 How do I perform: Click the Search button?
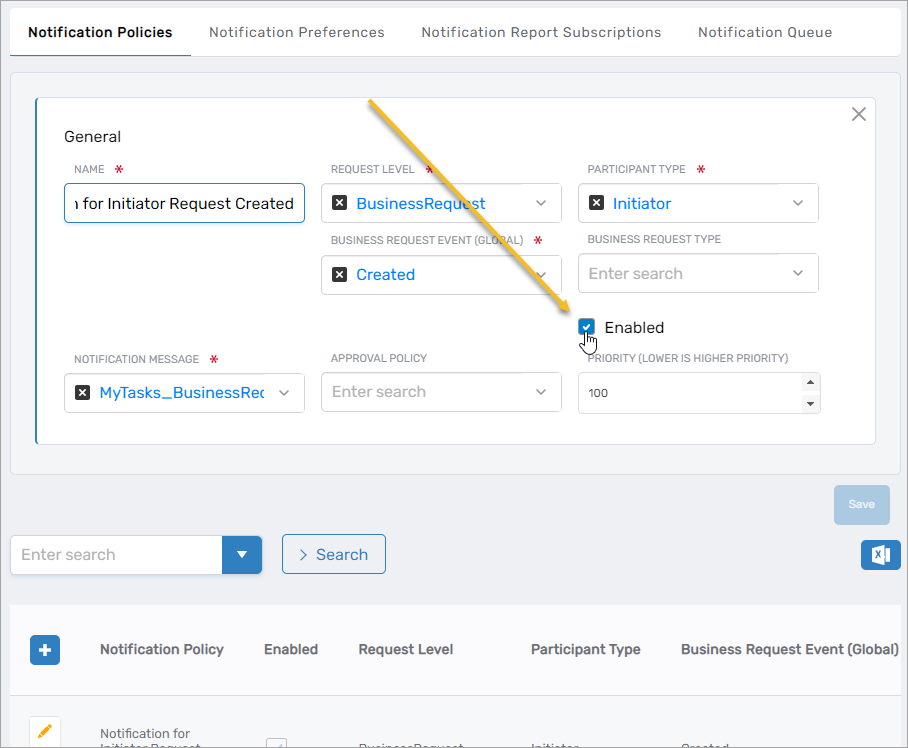[333, 555]
